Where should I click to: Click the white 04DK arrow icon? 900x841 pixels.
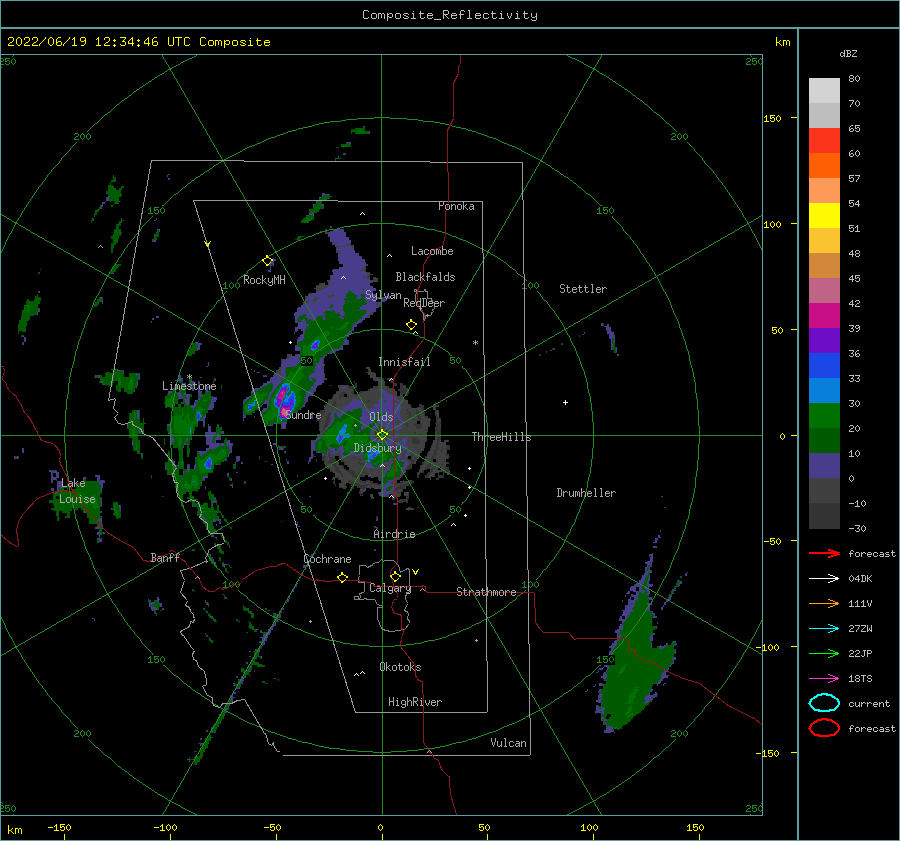824,578
